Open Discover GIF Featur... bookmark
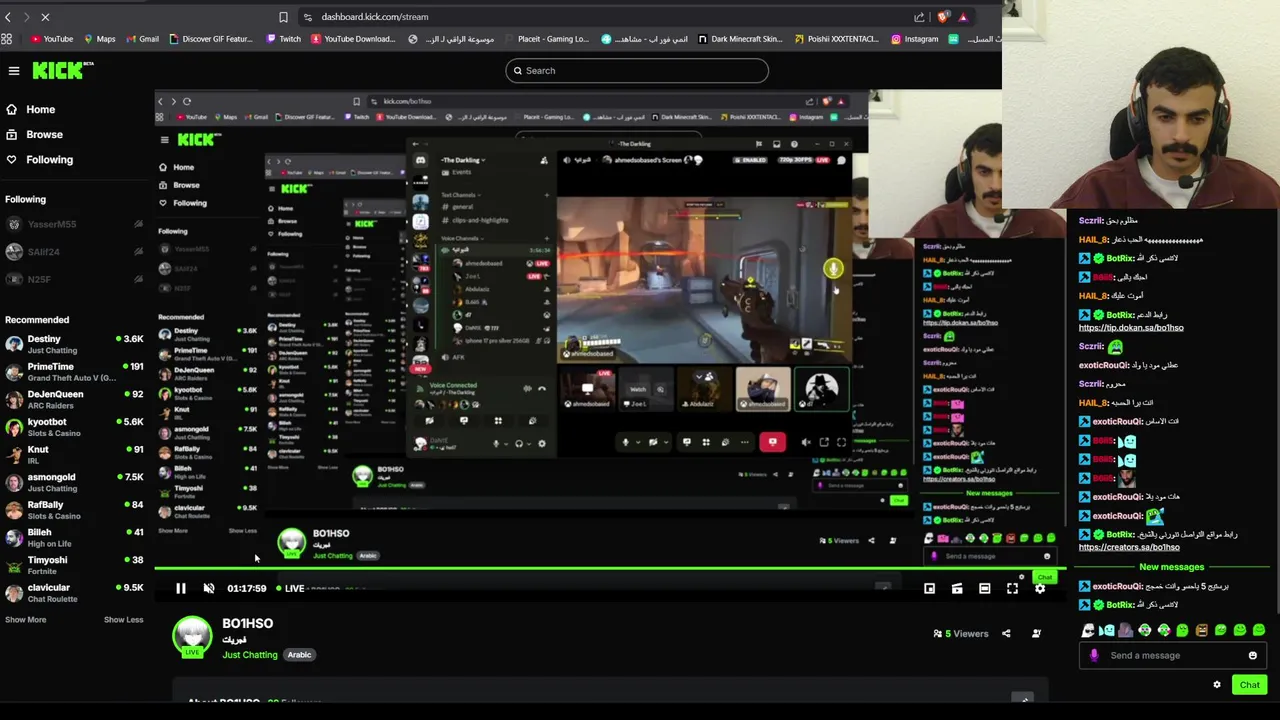This screenshot has width=1280, height=720. (x=211, y=39)
